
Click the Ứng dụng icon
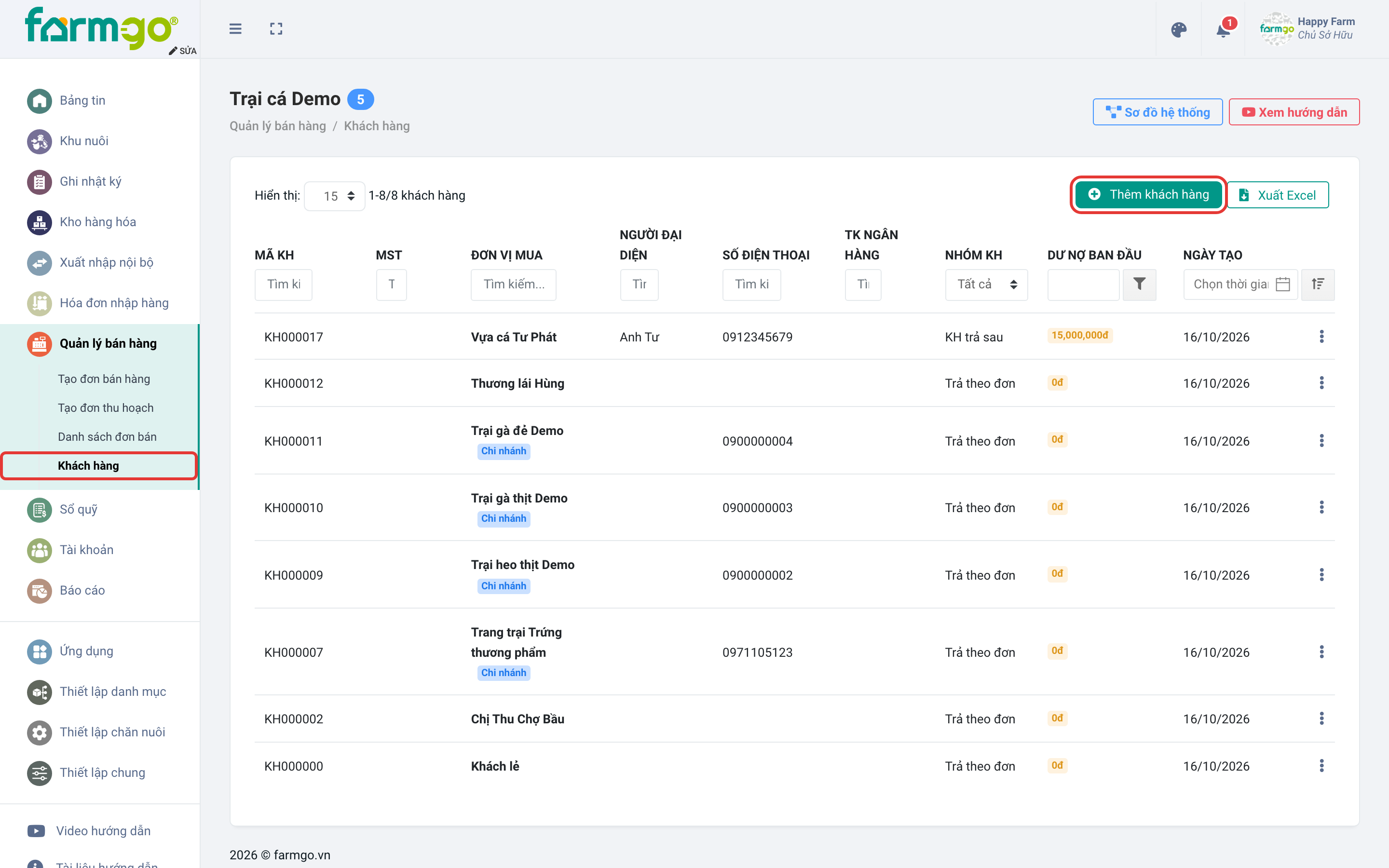(x=40, y=651)
